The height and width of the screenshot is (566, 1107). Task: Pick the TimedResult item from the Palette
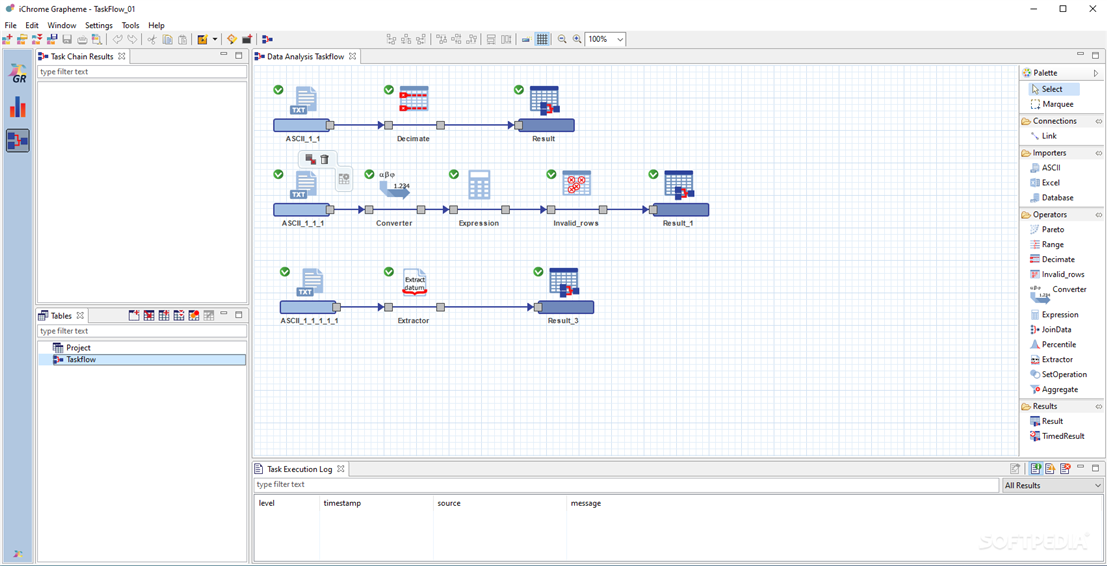click(1056, 436)
